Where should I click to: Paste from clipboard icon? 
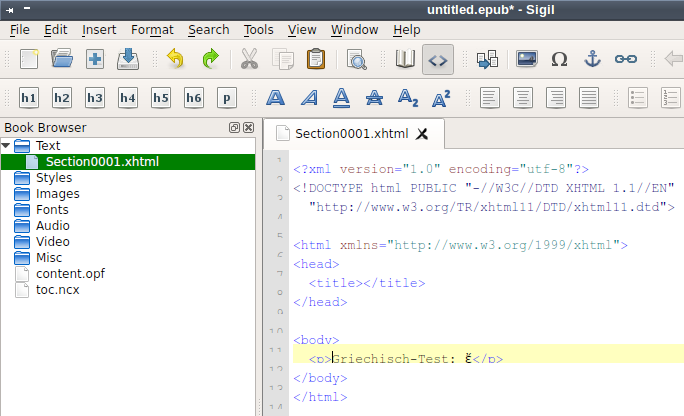(x=316, y=59)
